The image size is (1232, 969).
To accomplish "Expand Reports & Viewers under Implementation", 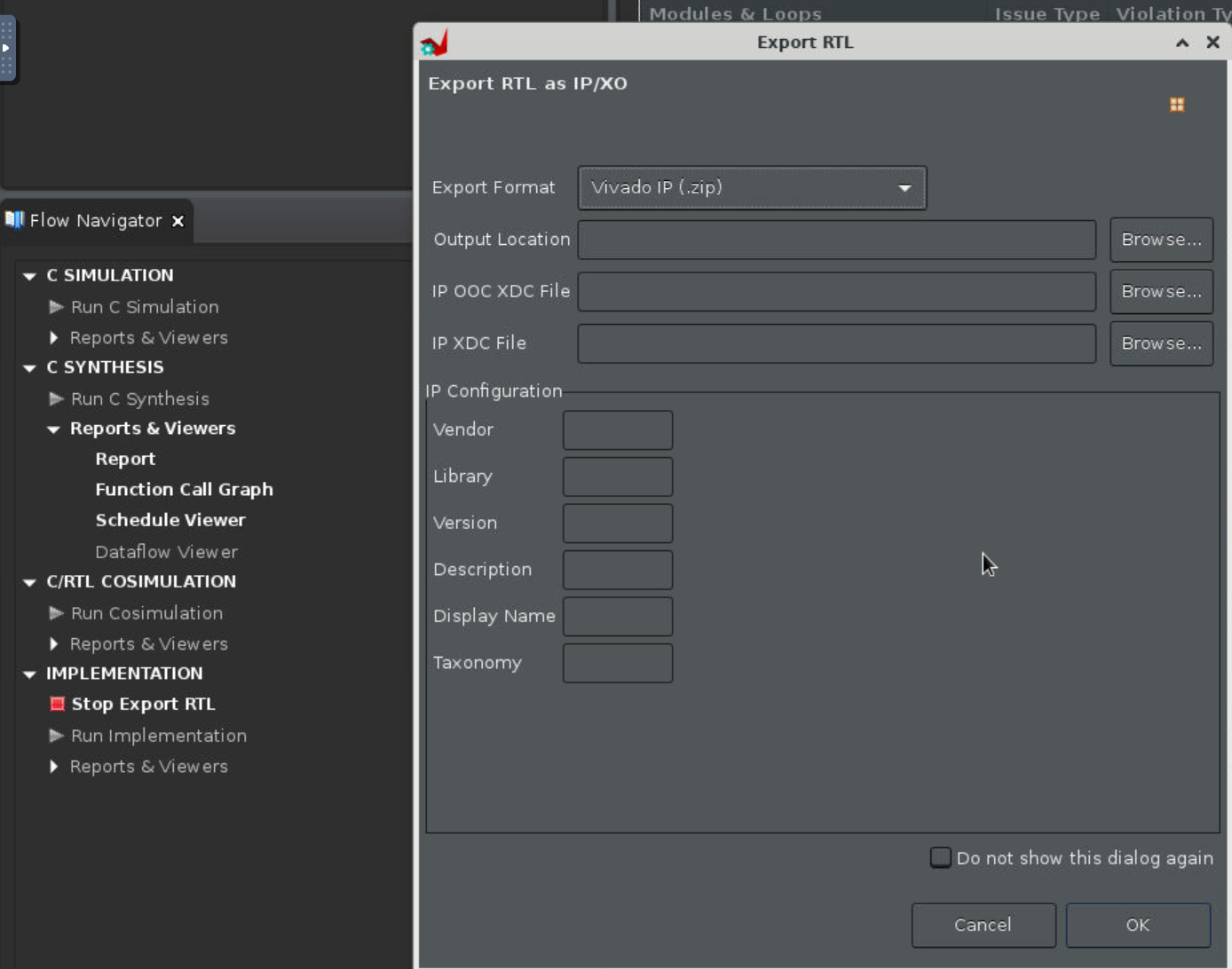I will click(x=54, y=767).
